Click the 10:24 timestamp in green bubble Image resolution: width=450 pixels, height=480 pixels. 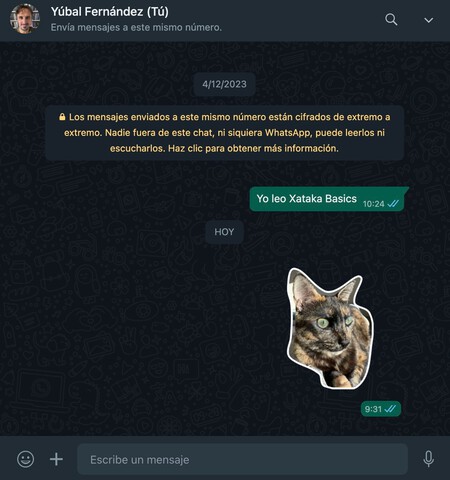[374, 204]
